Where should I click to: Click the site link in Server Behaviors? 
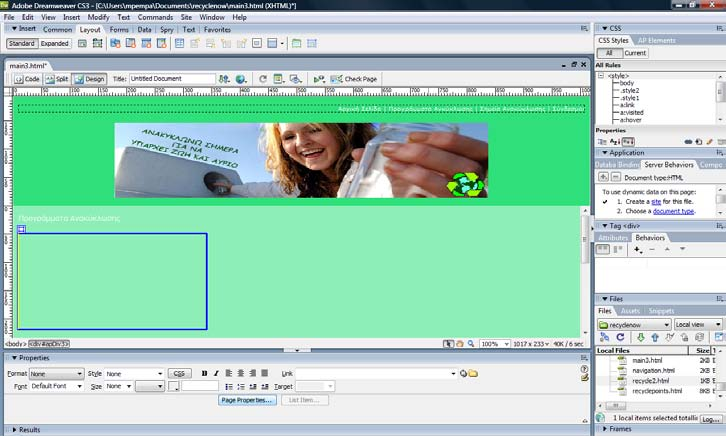coord(656,201)
